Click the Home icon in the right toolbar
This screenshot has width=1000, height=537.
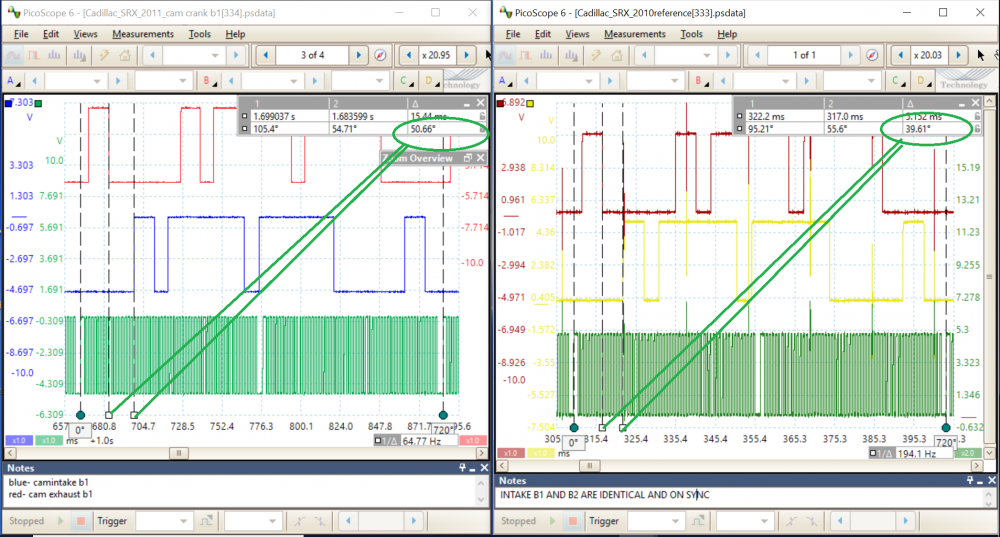coord(616,55)
